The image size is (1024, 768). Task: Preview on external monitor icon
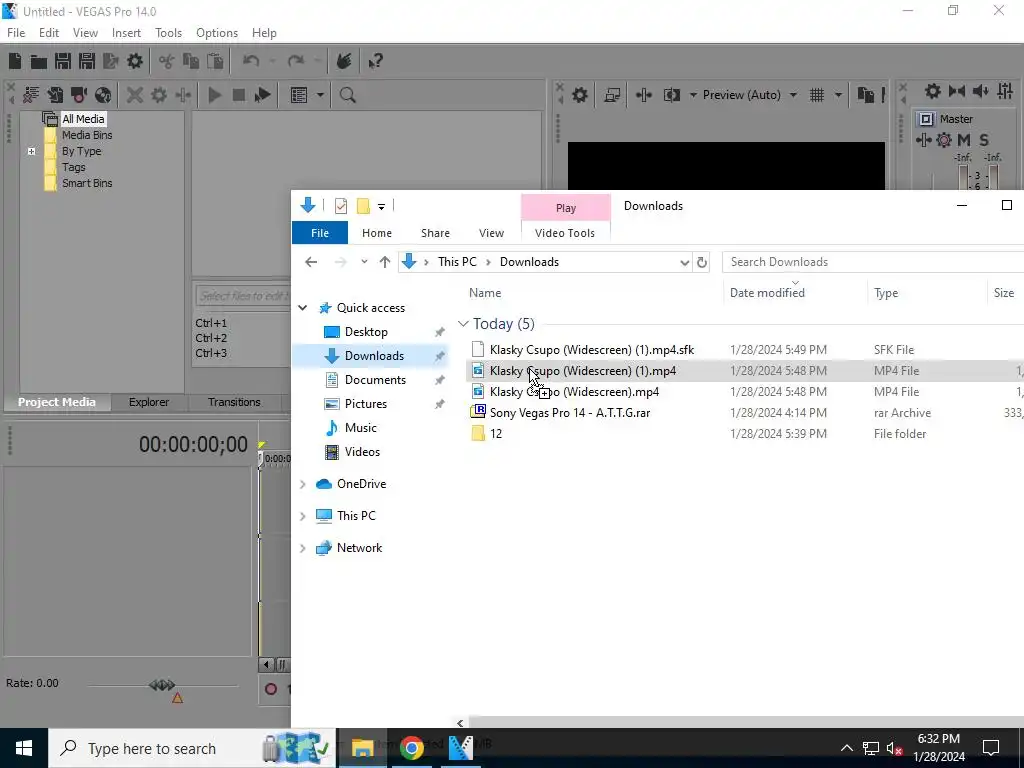(612, 95)
